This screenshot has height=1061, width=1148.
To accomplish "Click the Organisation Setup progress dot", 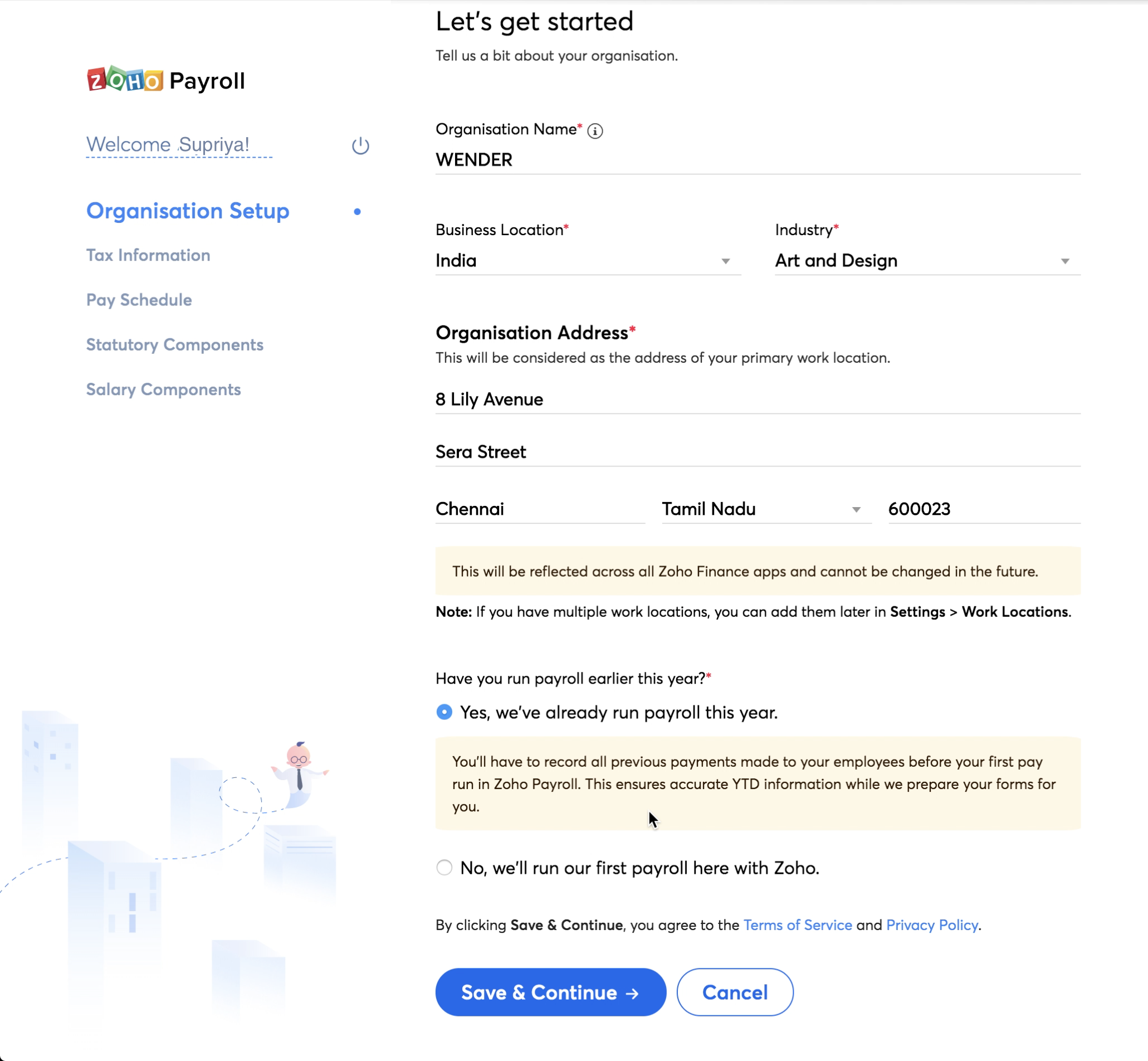I will coord(357,212).
